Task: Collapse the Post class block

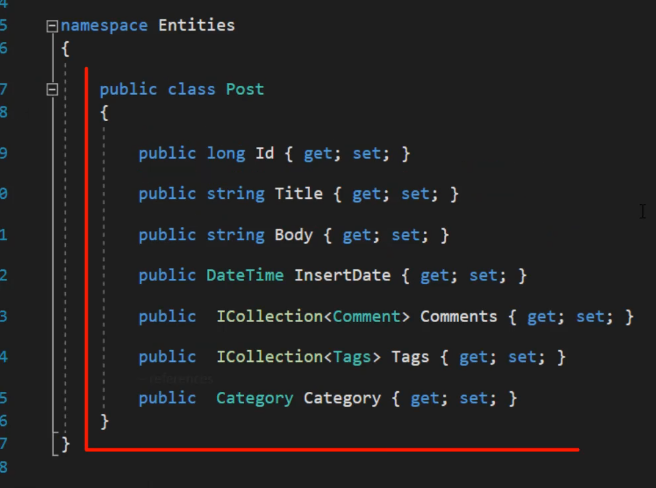Action: [52, 90]
